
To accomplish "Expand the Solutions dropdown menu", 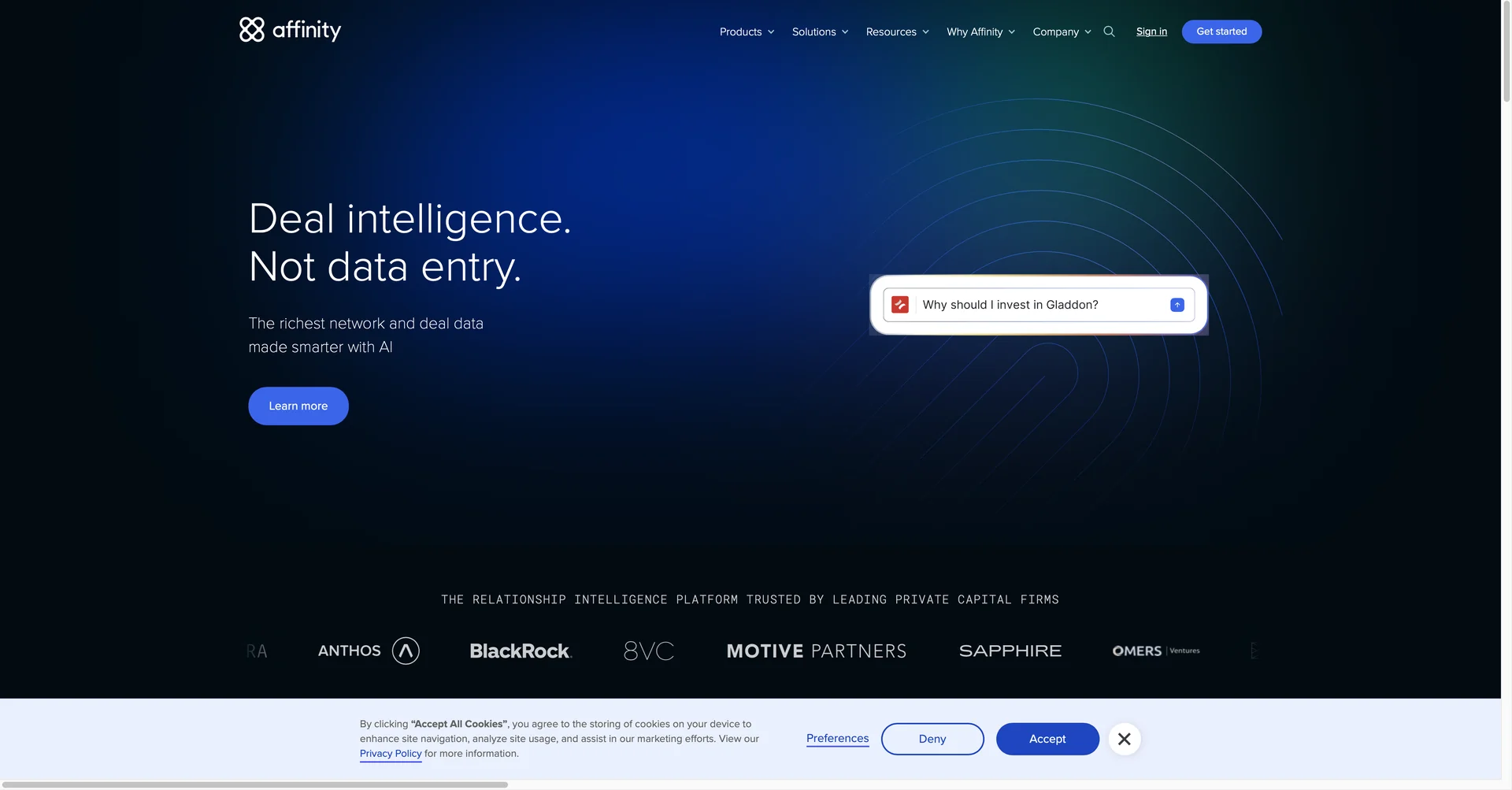I will click(x=820, y=32).
